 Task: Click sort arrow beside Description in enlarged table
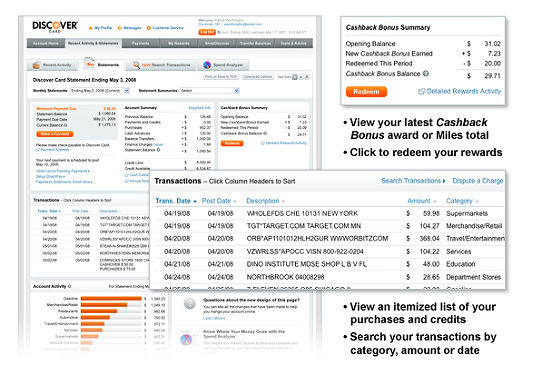[x=283, y=201]
